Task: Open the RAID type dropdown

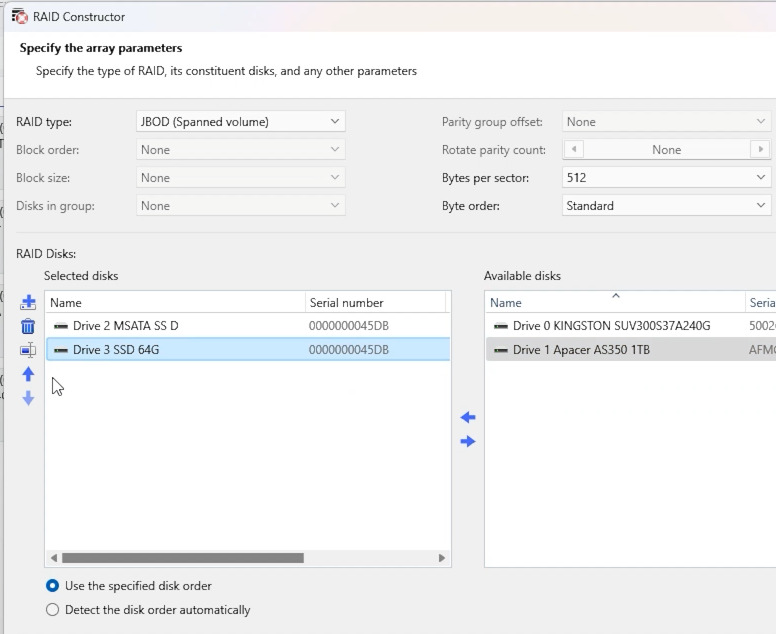Action: pyautogui.click(x=241, y=122)
